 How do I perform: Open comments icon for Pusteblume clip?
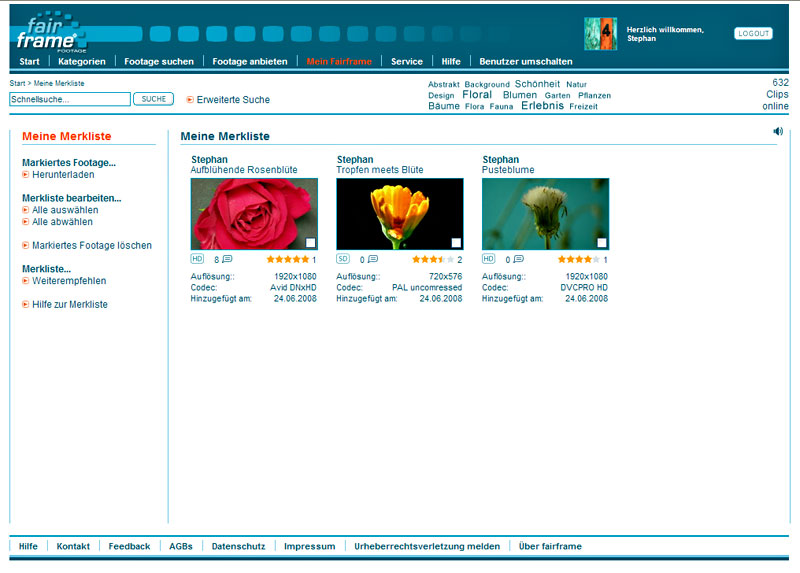coord(519,259)
